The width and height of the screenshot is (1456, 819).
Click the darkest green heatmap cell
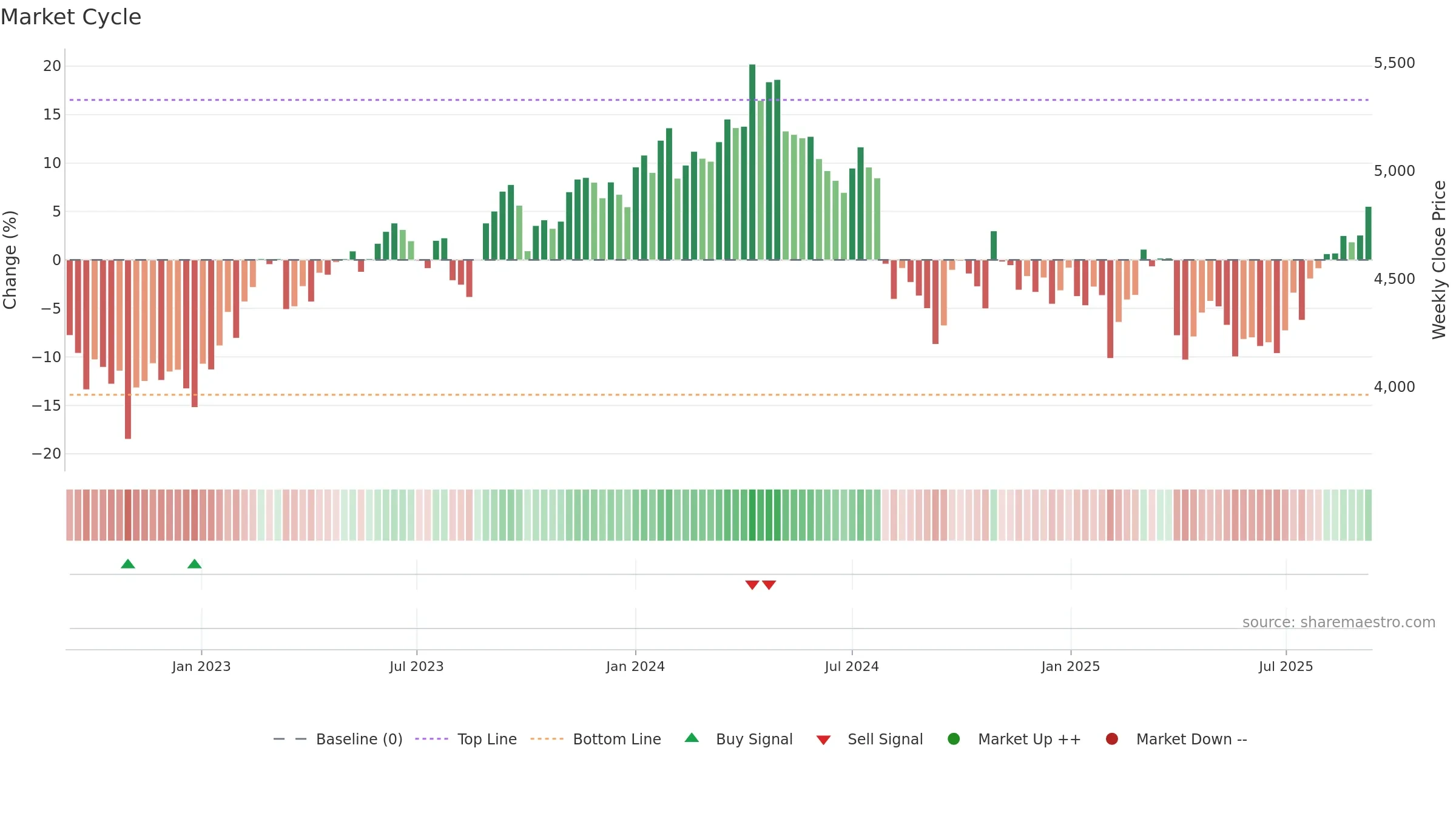[752, 515]
